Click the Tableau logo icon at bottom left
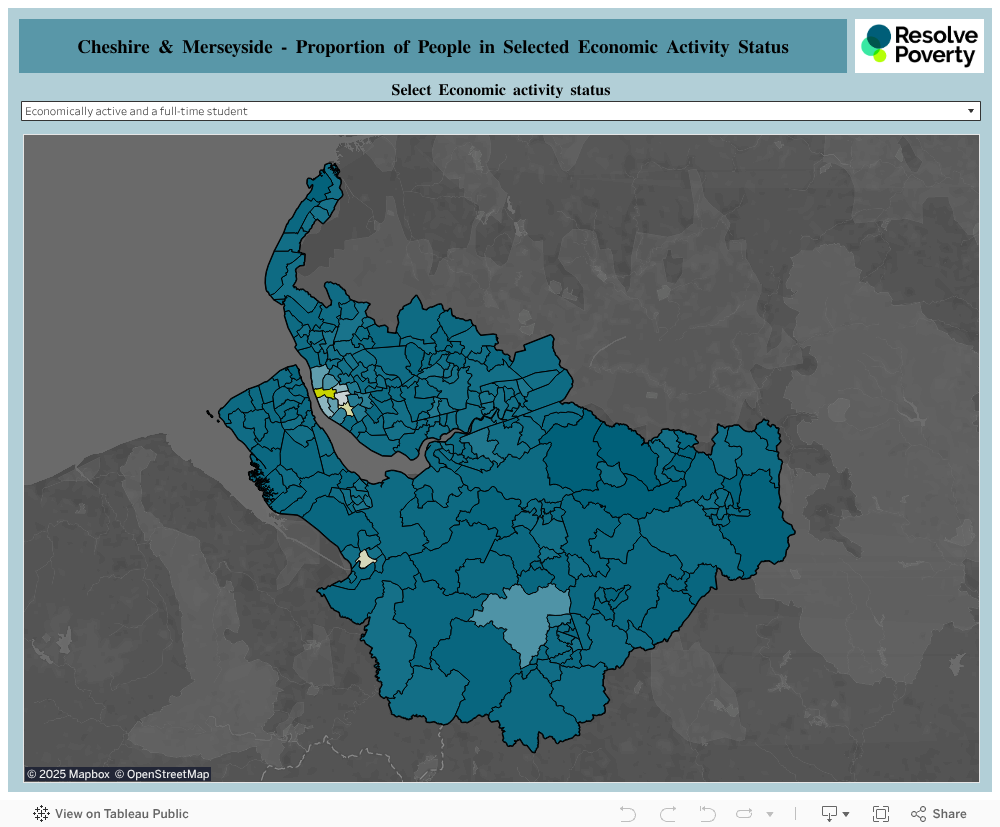The image size is (1000, 827). click(41, 814)
